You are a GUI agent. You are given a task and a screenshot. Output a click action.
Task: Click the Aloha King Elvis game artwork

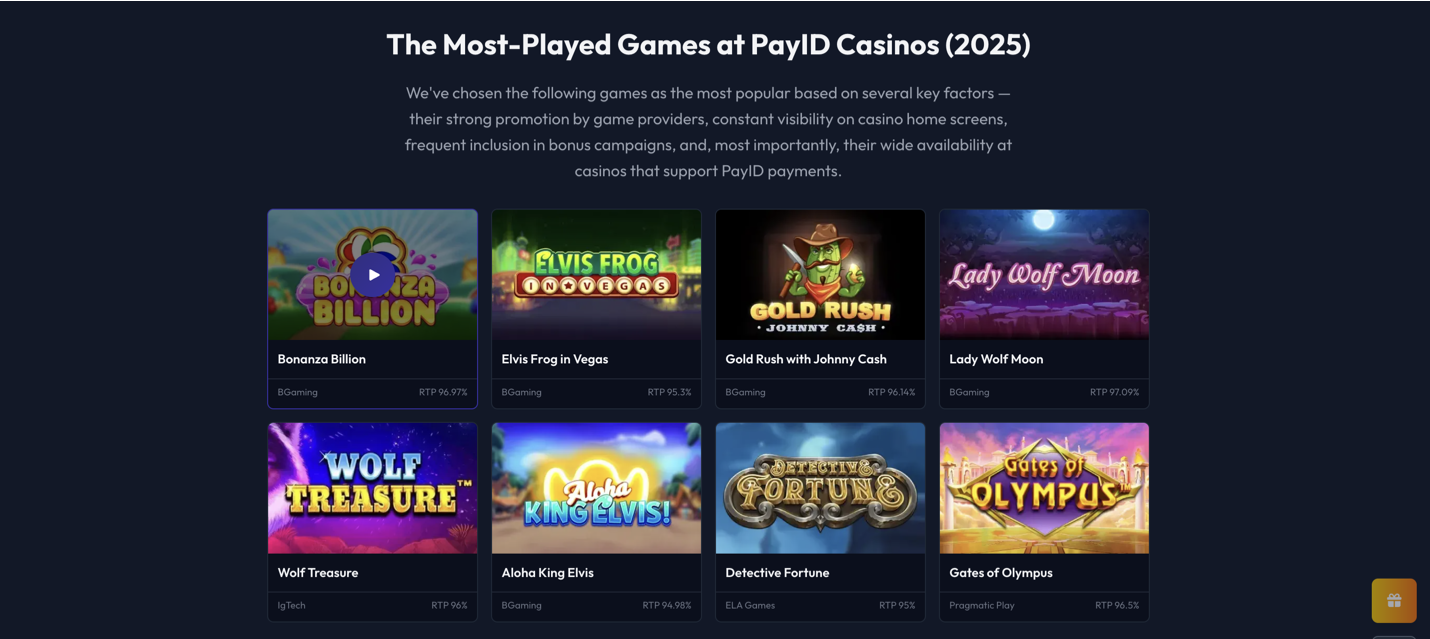(x=596, y=487)
